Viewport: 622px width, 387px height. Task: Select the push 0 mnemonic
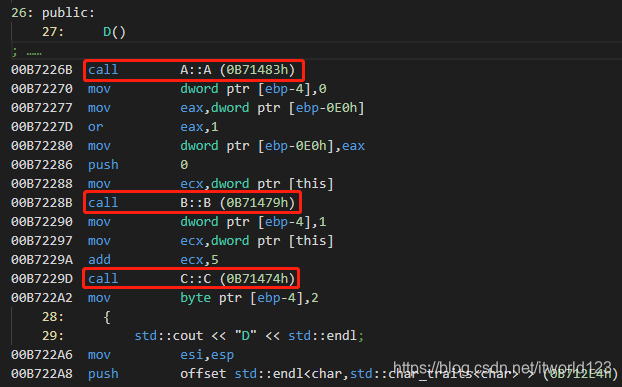point(103,165)
